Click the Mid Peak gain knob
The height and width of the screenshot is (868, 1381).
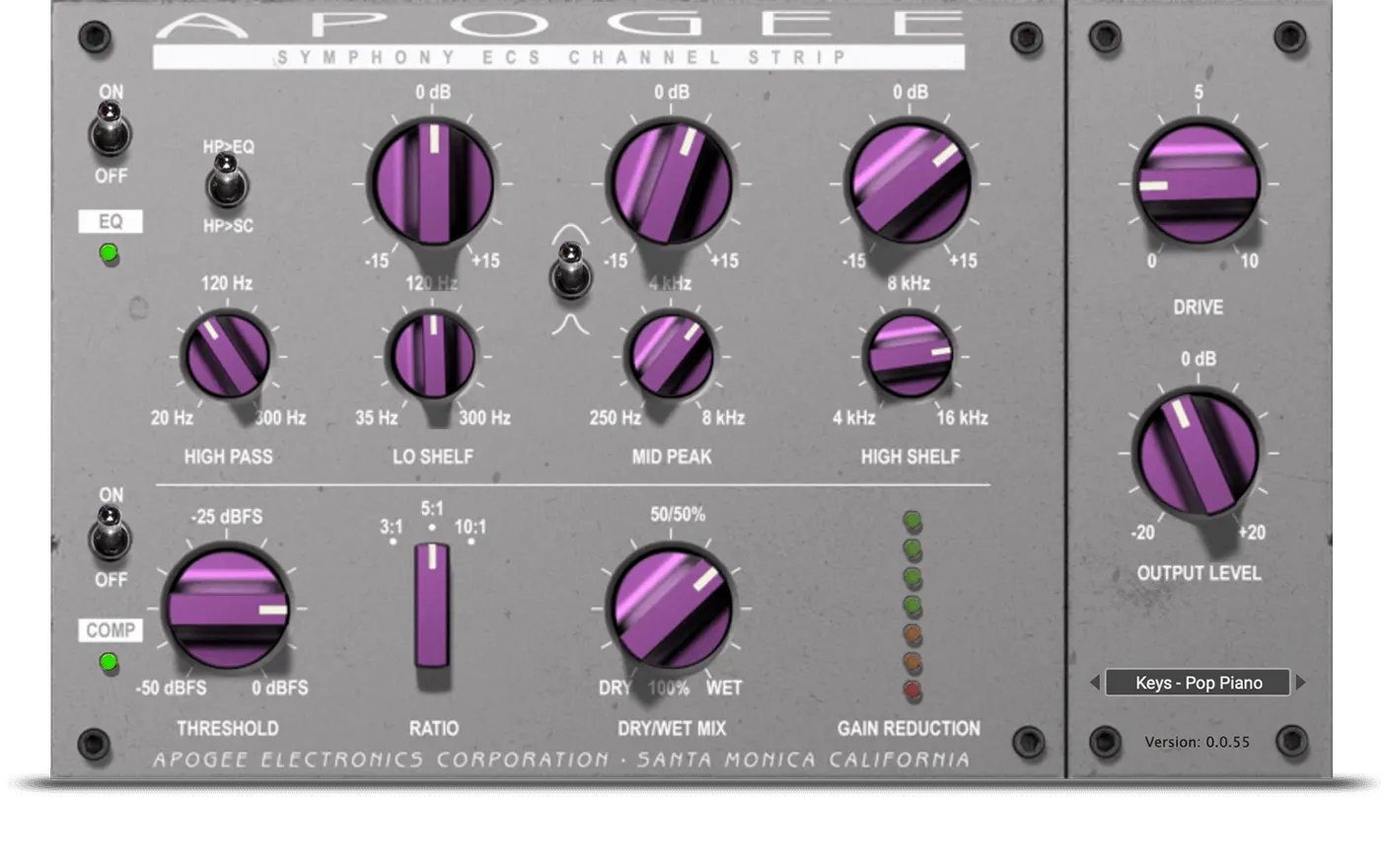(670, 183)
